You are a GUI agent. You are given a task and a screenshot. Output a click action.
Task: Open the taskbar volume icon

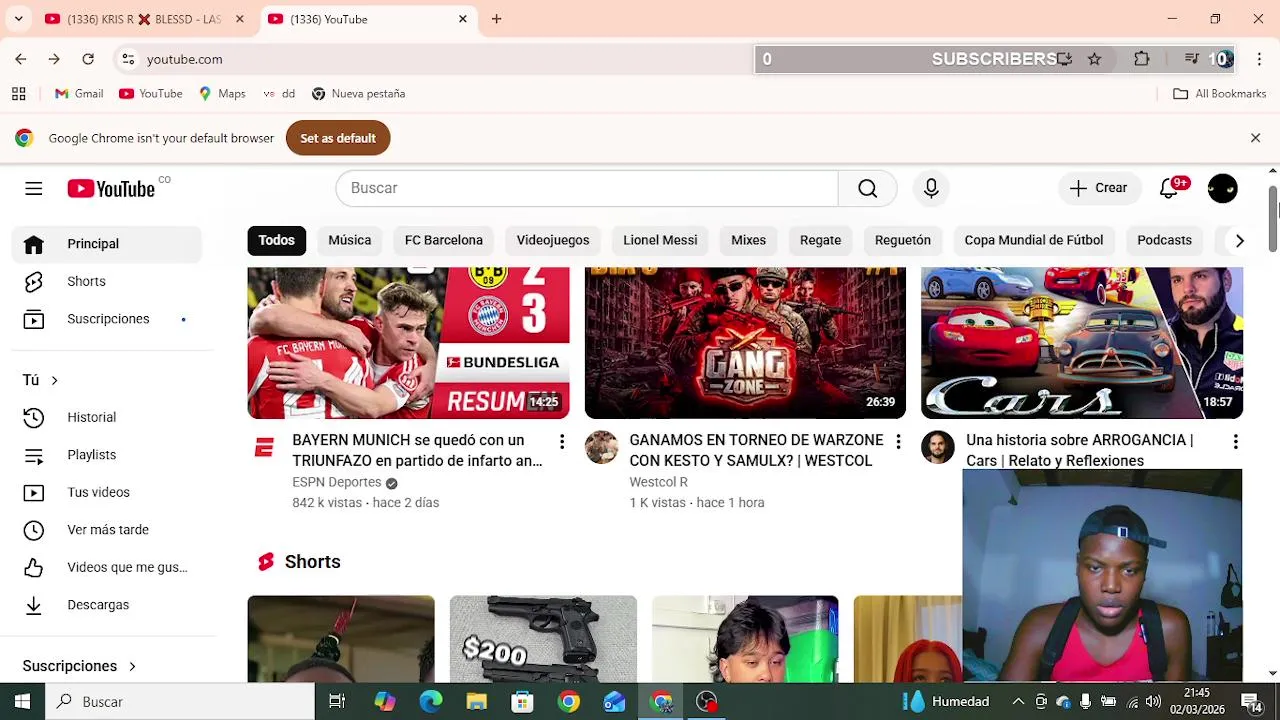point(1153,701)
